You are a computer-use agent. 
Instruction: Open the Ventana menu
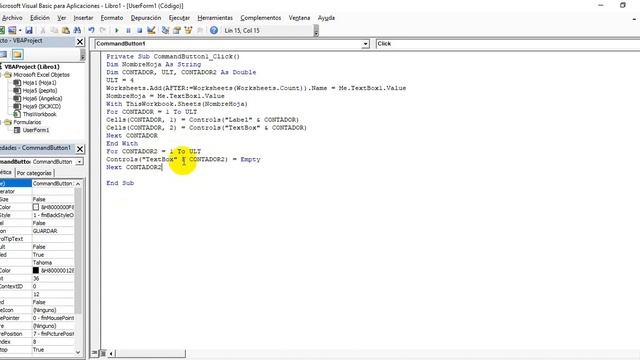(x=299, y=18)
